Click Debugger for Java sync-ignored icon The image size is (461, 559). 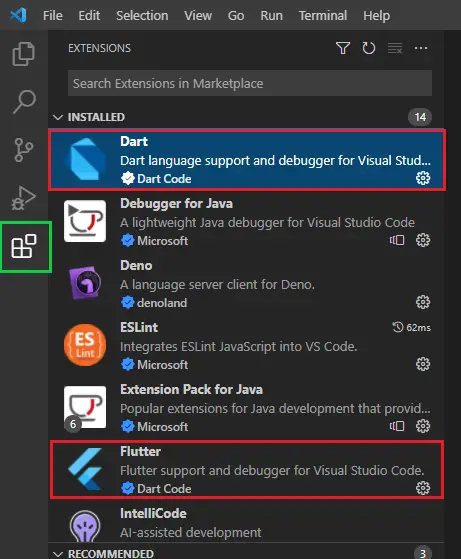[x=397, y=240]
